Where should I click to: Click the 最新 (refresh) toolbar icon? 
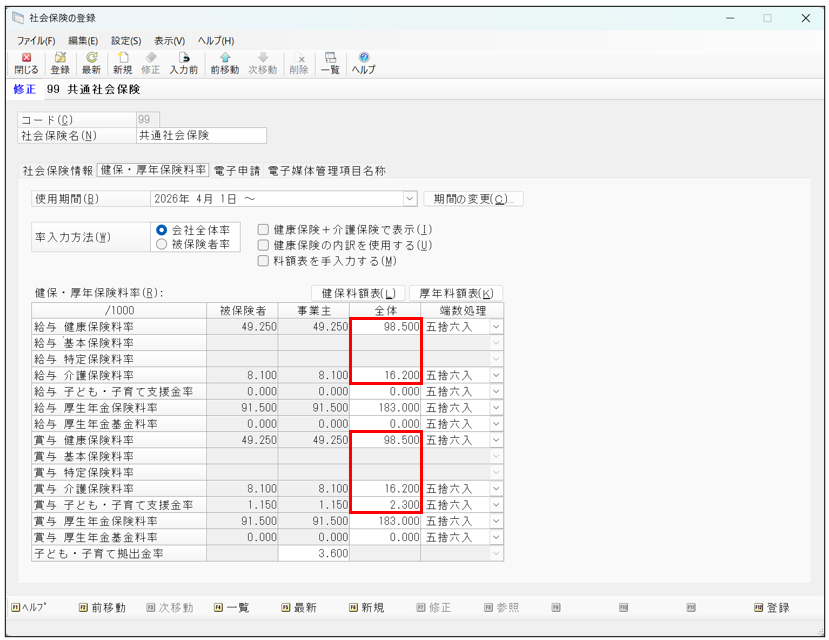91,64
